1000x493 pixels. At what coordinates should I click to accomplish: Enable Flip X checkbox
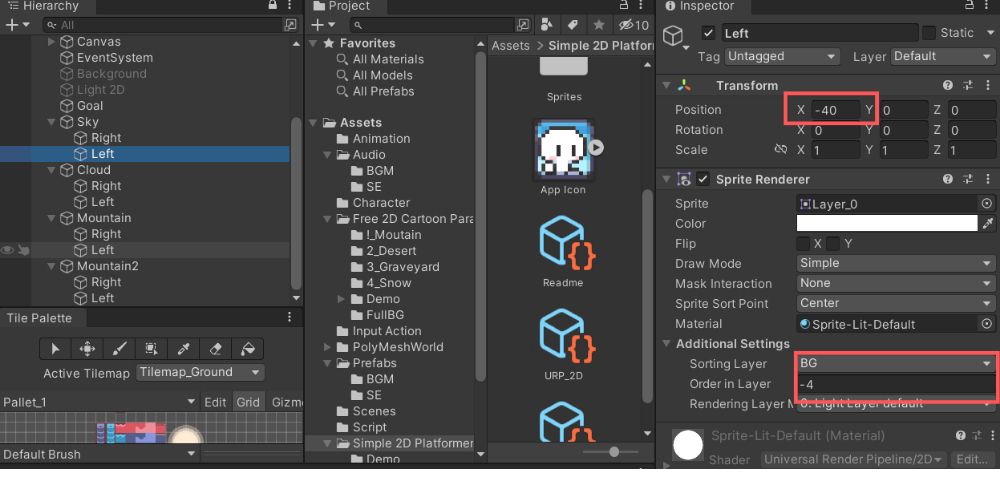tap(803, 243)
